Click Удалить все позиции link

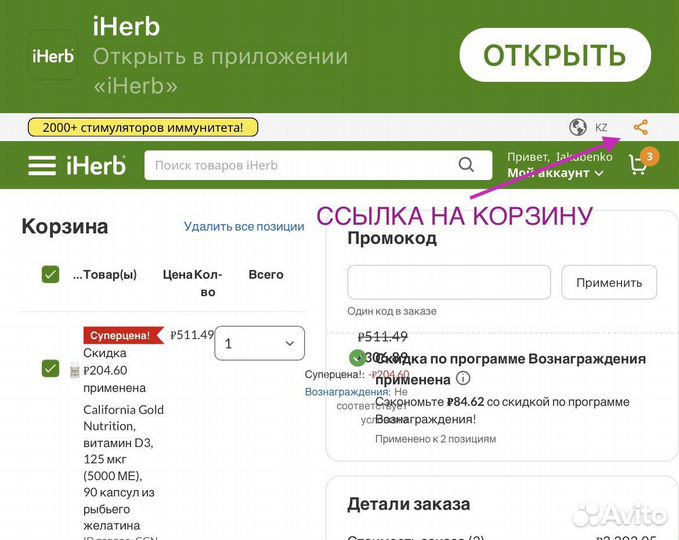click(x=244, y=226)
